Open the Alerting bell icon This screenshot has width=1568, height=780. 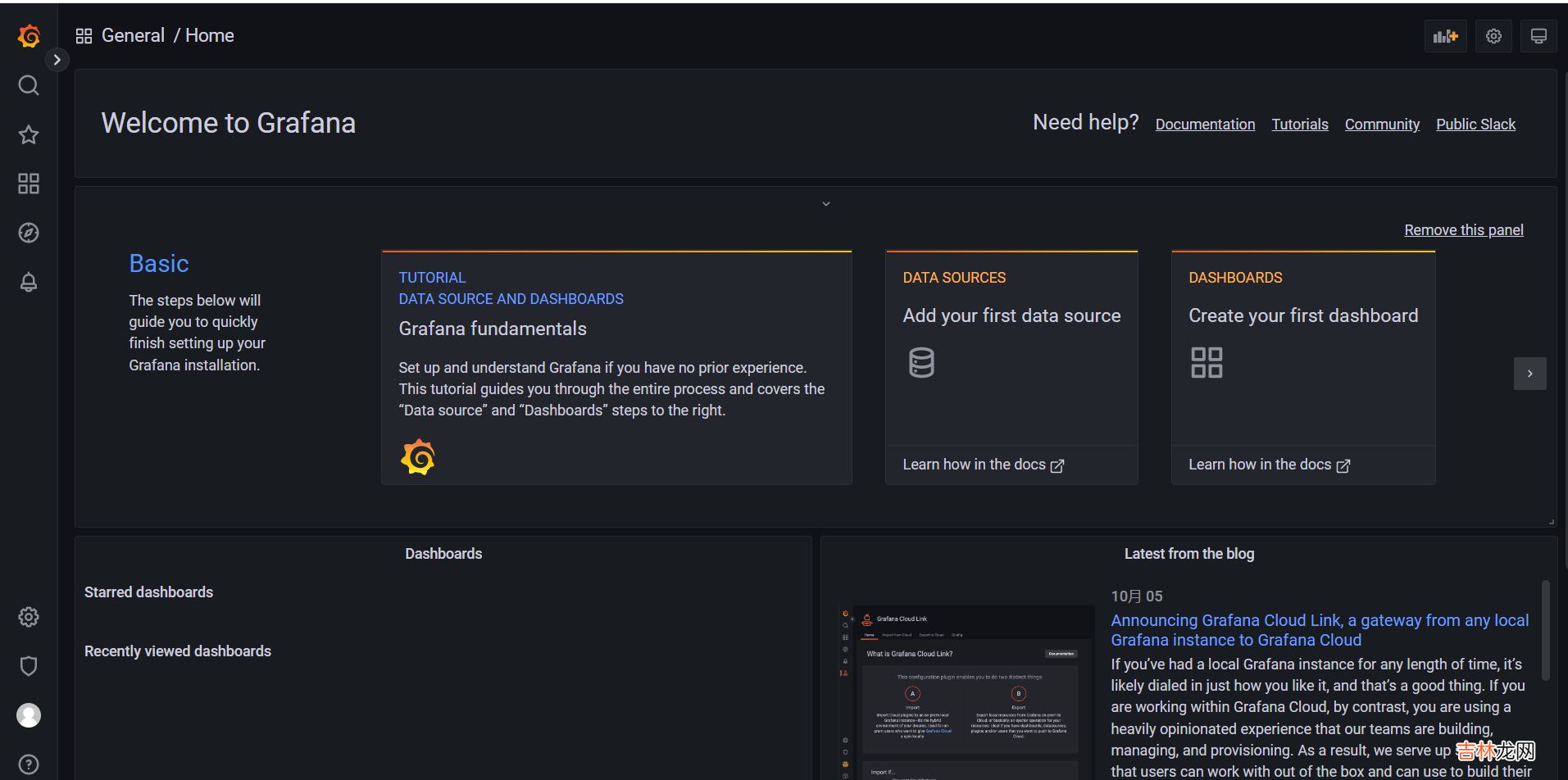[x=29, y=282]
